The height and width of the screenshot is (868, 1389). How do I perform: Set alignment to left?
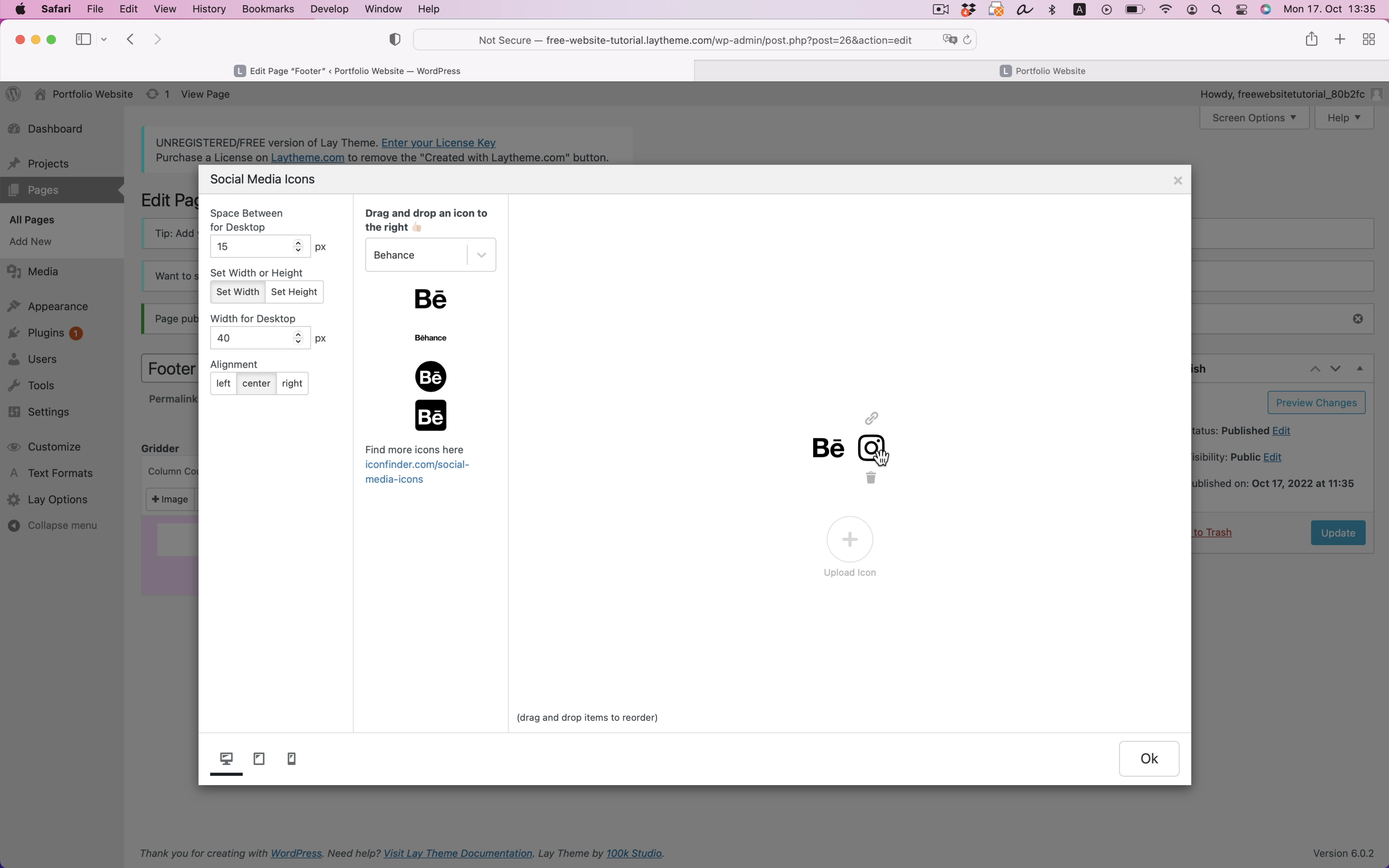pos(223,384)
